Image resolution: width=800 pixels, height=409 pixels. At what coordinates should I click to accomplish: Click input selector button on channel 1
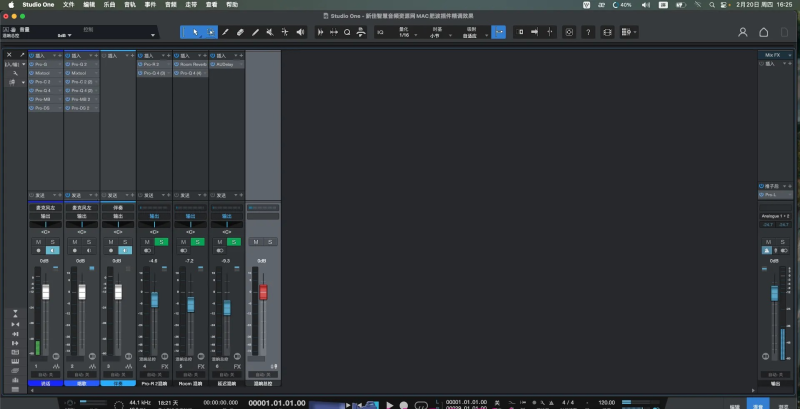pyautogui.click(x=45, y=208)
